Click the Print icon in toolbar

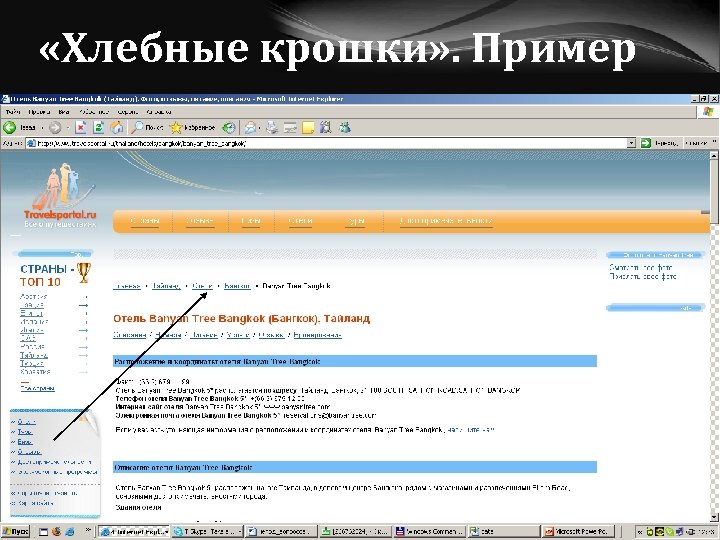point(272,127)
